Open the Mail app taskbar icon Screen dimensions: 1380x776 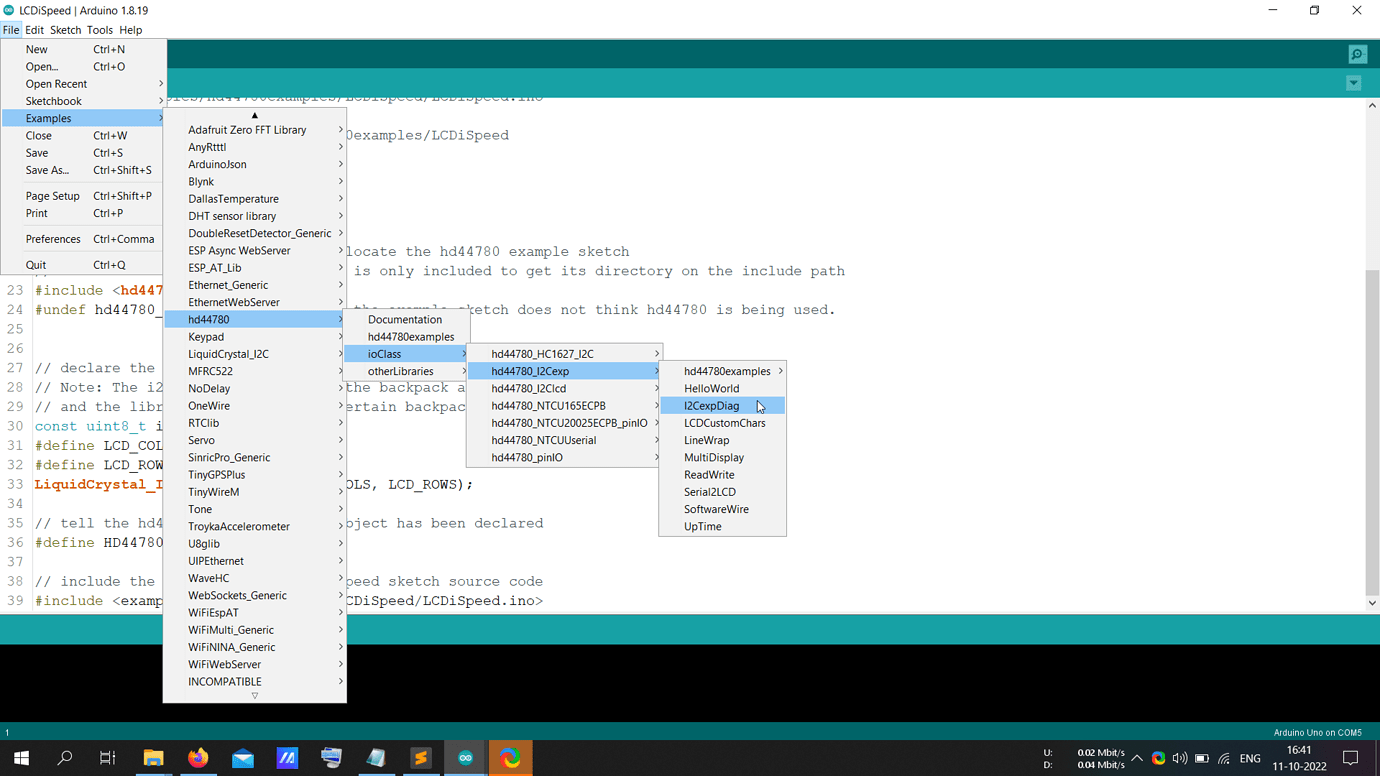click(x=243, y=758)
